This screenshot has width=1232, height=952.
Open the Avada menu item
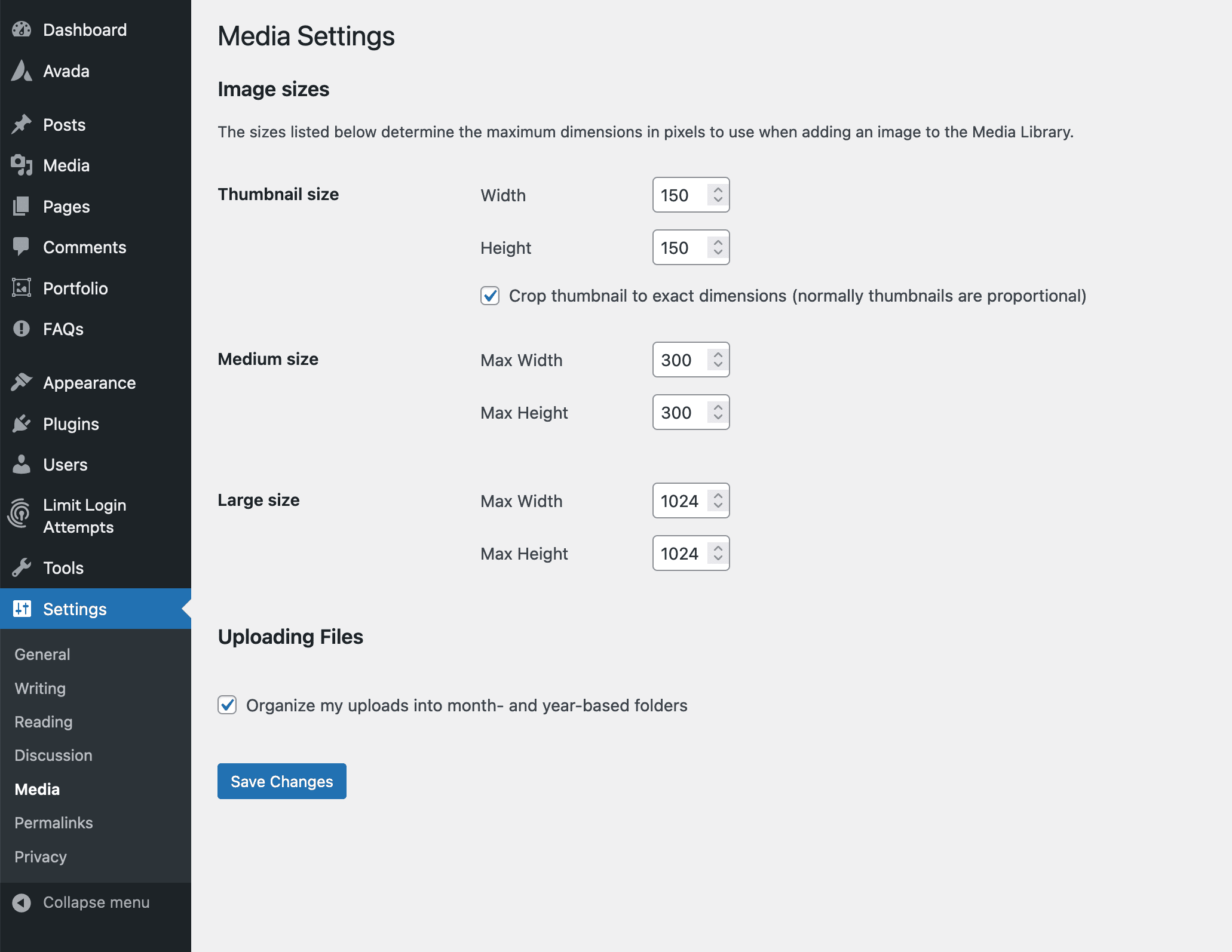point(96,71)
